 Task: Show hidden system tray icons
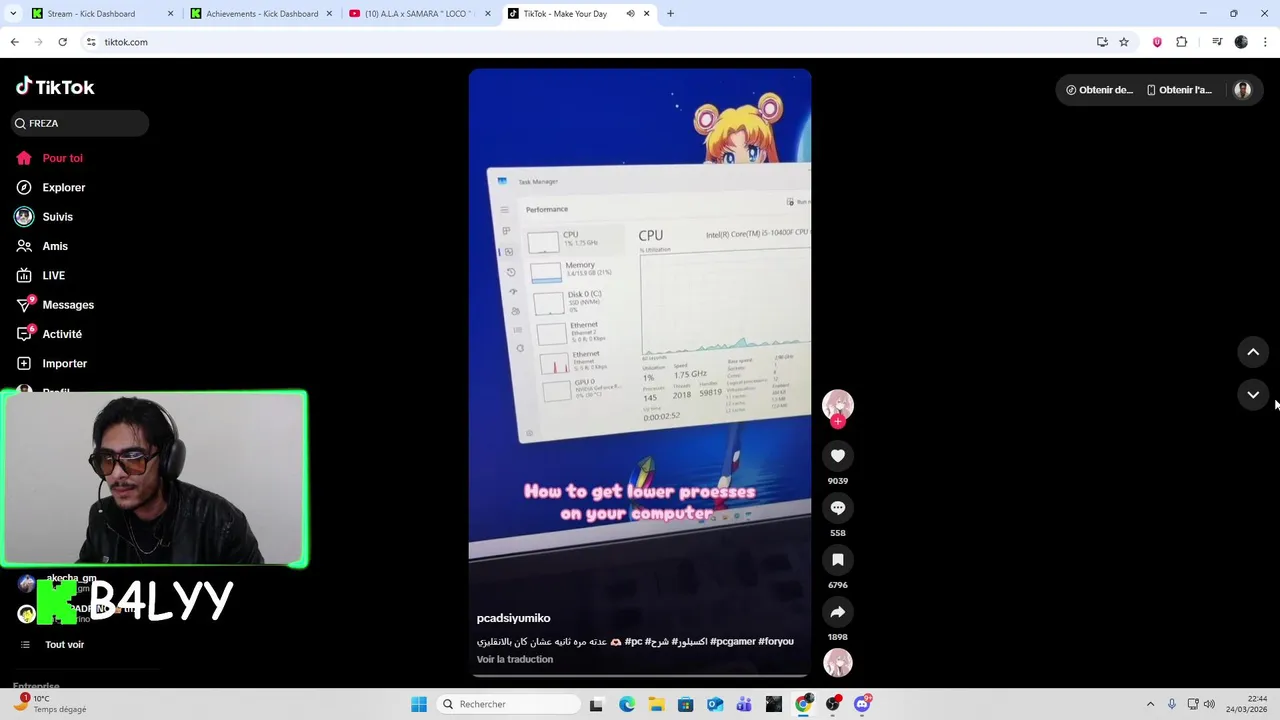point(1150,704)
